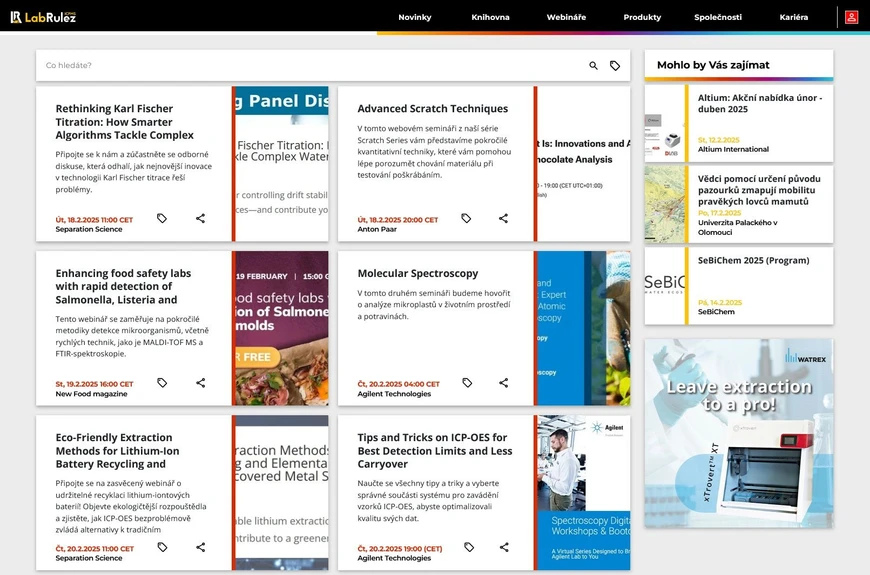Share the Advanced Scratch Techniques webinar
This screenshot has height=575, width=870.
503,218
